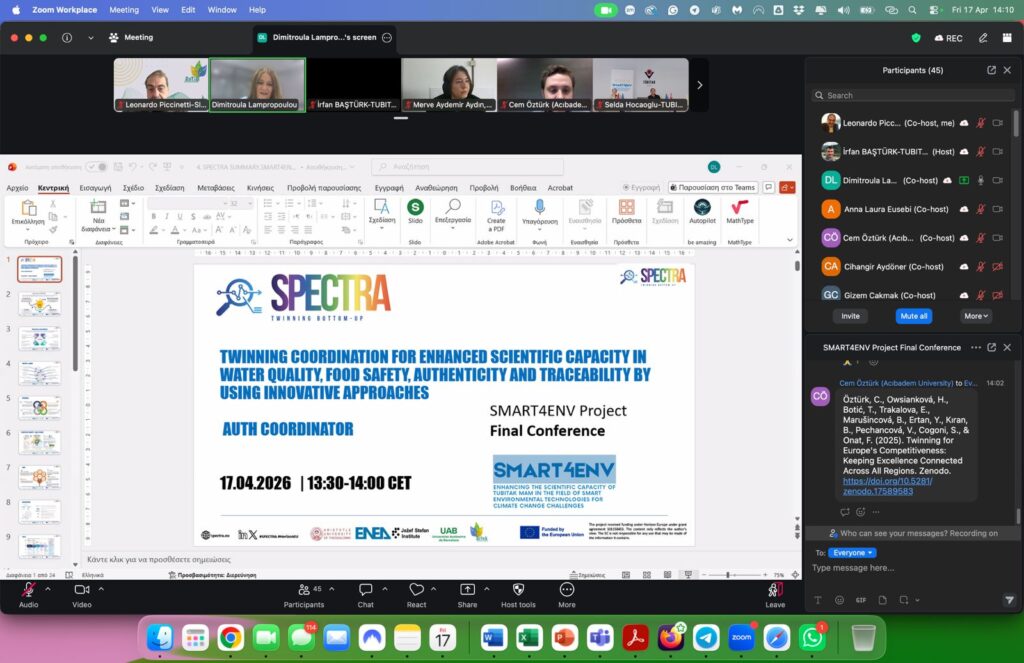Switch to the Σχεδίαση ribbon tab
Image resolution: width=1024 pixels, height=663 pixels.
pos(169,187)
